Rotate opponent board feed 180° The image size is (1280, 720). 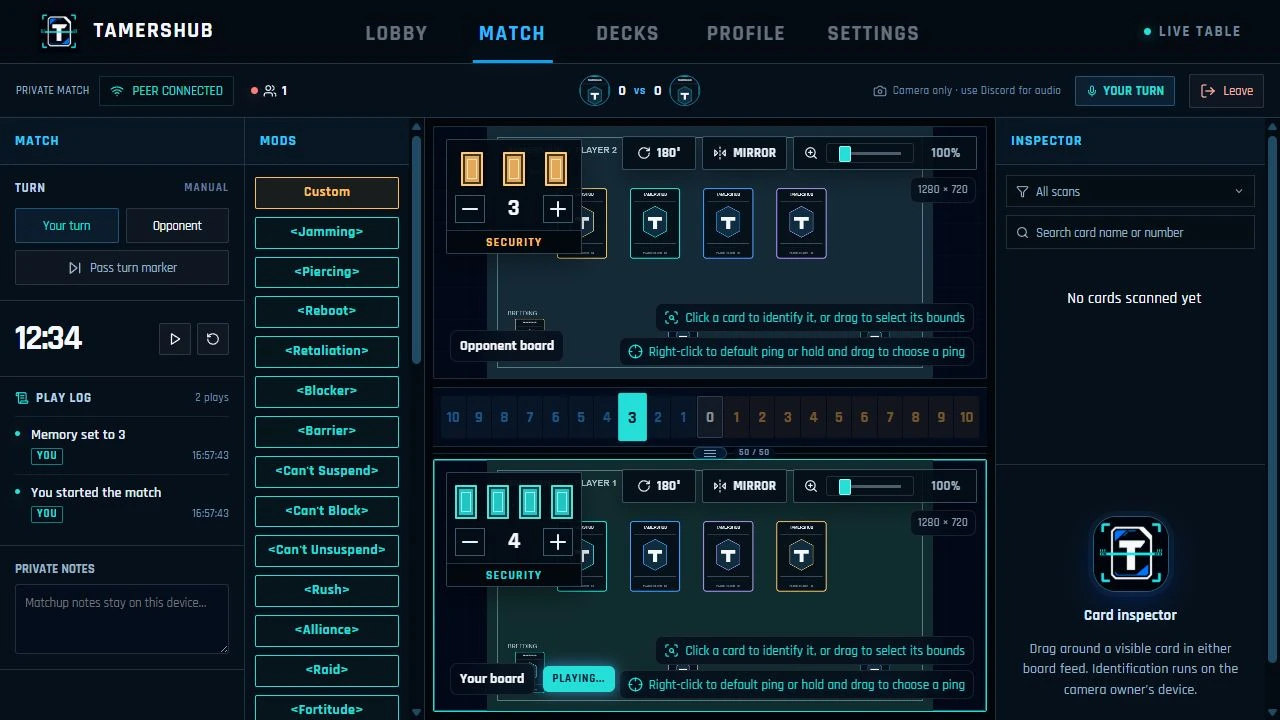pyautogui.click(x=658, y=153)
